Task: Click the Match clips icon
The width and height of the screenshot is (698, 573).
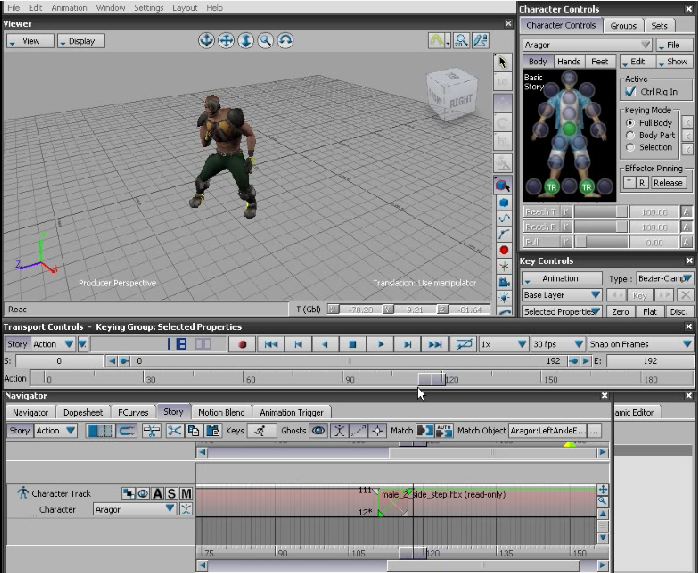Action: (x=425, y=431)
